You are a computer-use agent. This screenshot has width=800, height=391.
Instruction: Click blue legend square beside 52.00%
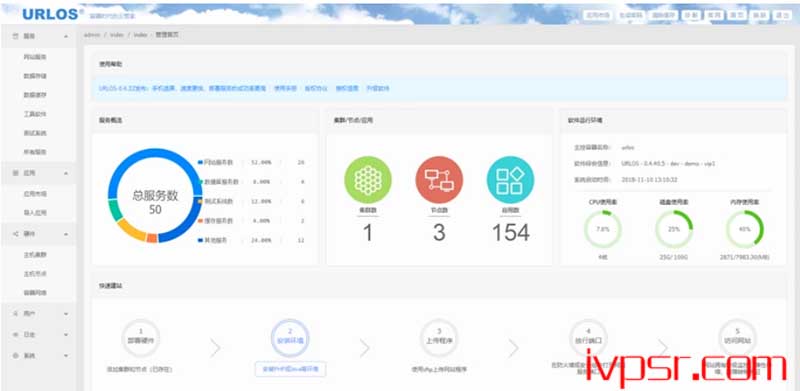click(x=201, y=162)
